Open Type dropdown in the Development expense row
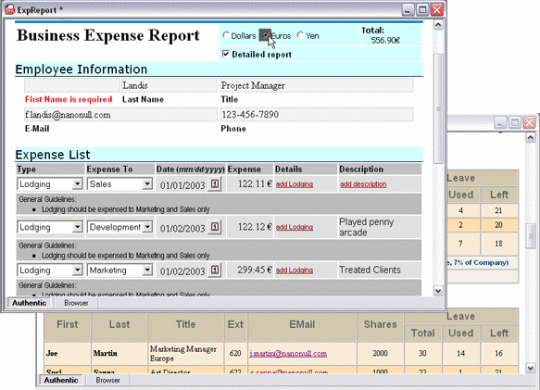540x390 pixels. 78,227
